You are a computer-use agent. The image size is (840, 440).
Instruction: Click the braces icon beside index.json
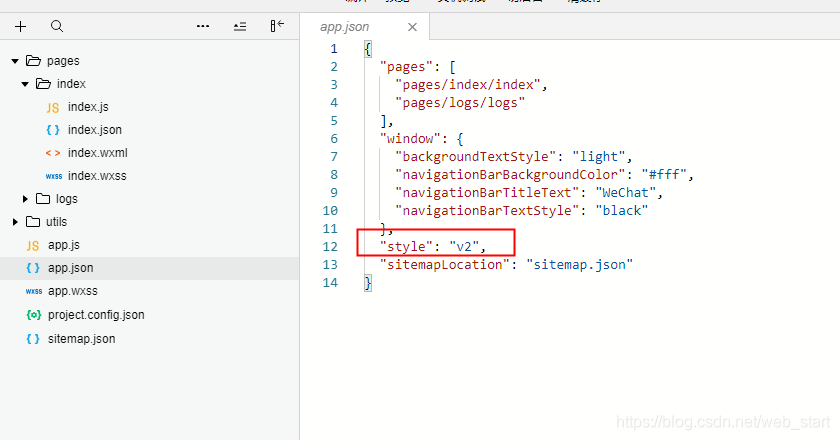[52, 130]
